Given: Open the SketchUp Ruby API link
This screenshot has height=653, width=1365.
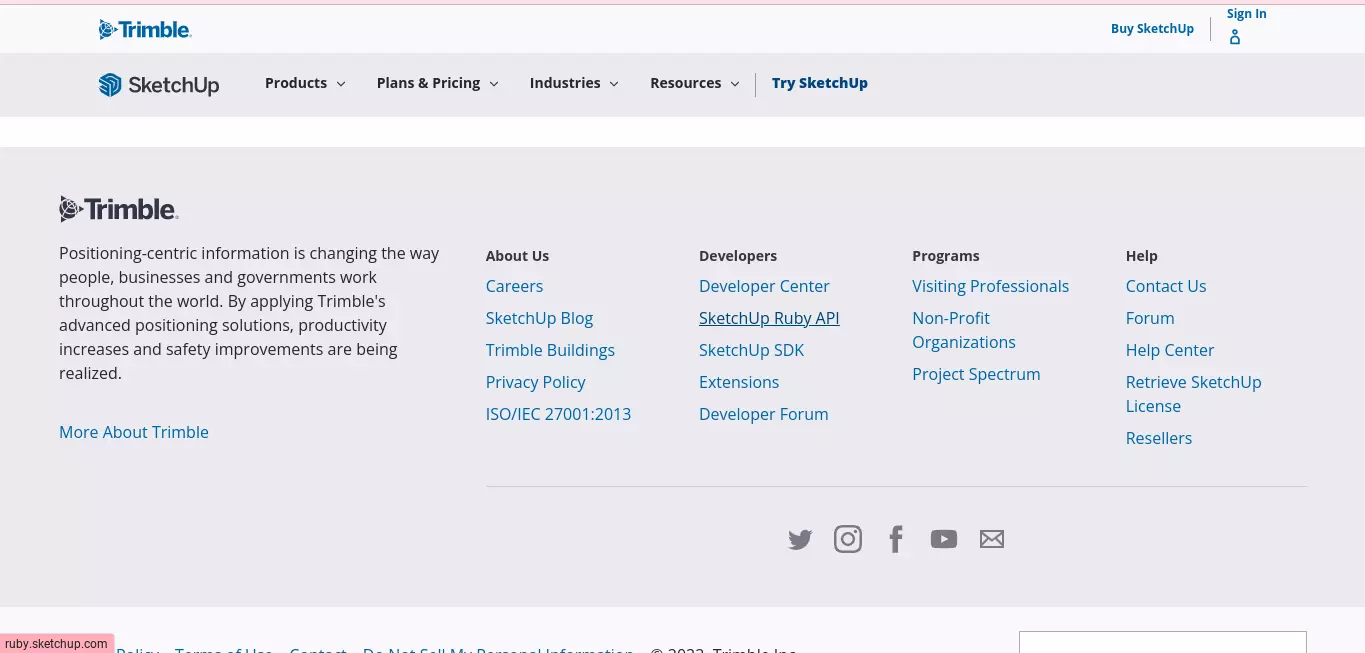Looking at the screenshot, I should tap(769, 318).
